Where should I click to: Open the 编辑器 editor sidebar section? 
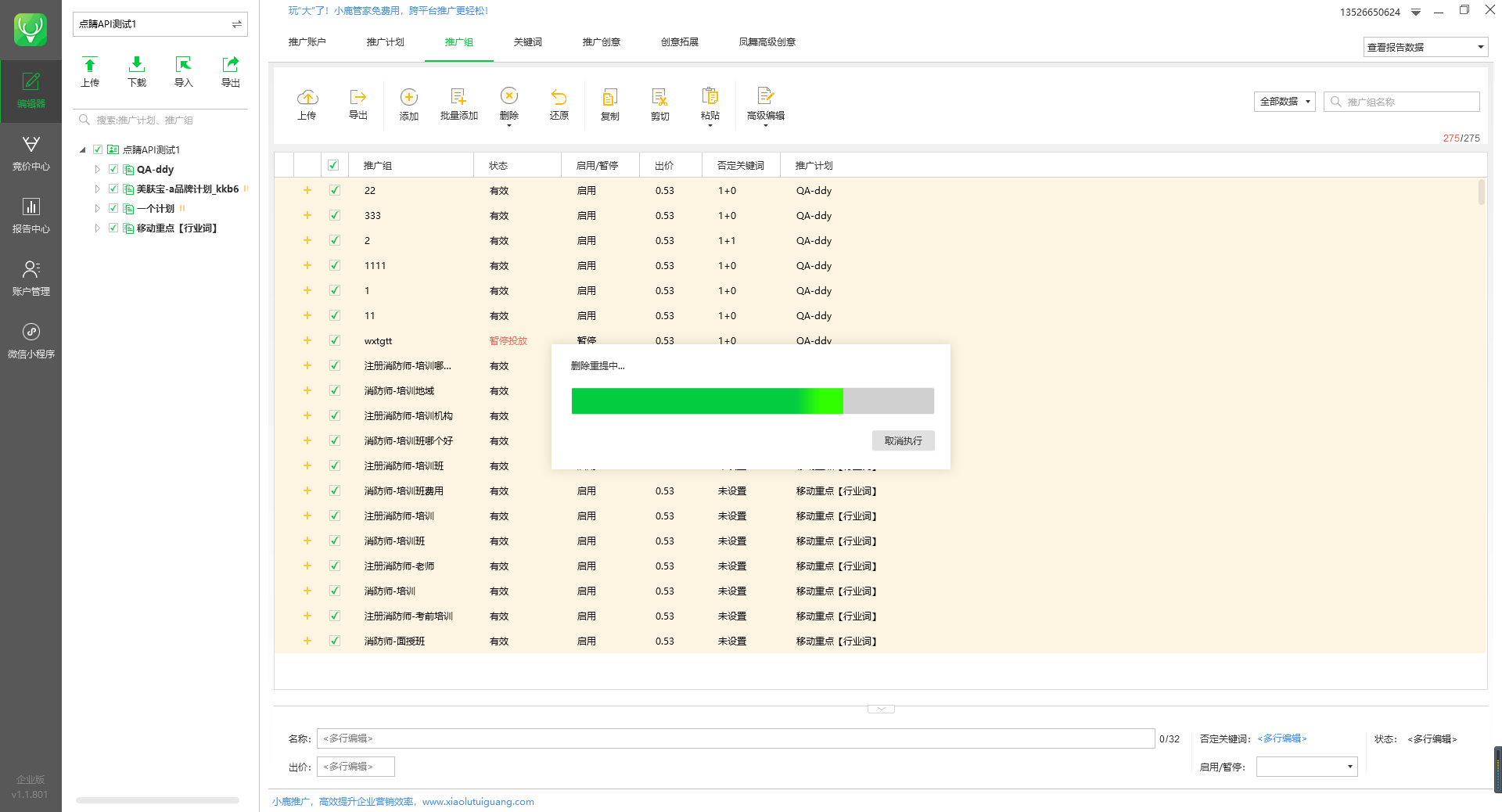point(31,91)
